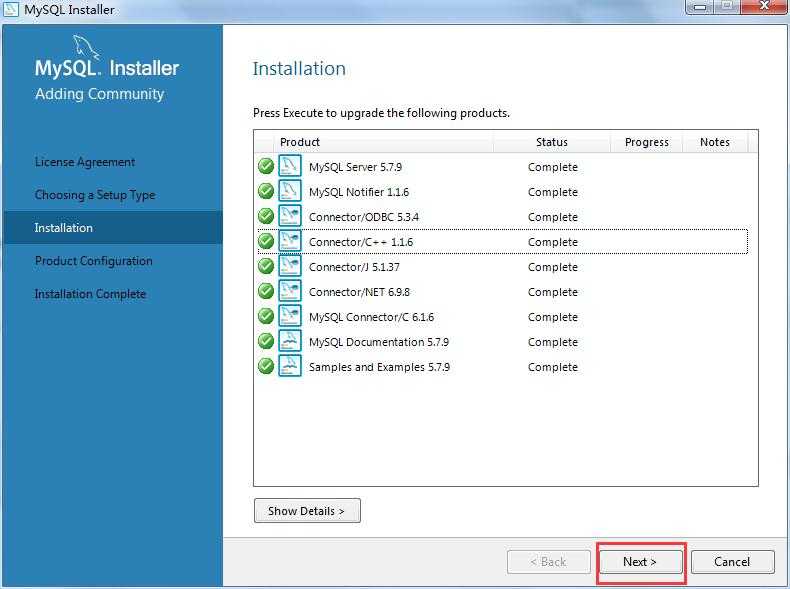The width and height of the screenshot is (790, 589).
Task: Select the Connector/ODBC 5.3.4 row text
Action: point(364,217)
